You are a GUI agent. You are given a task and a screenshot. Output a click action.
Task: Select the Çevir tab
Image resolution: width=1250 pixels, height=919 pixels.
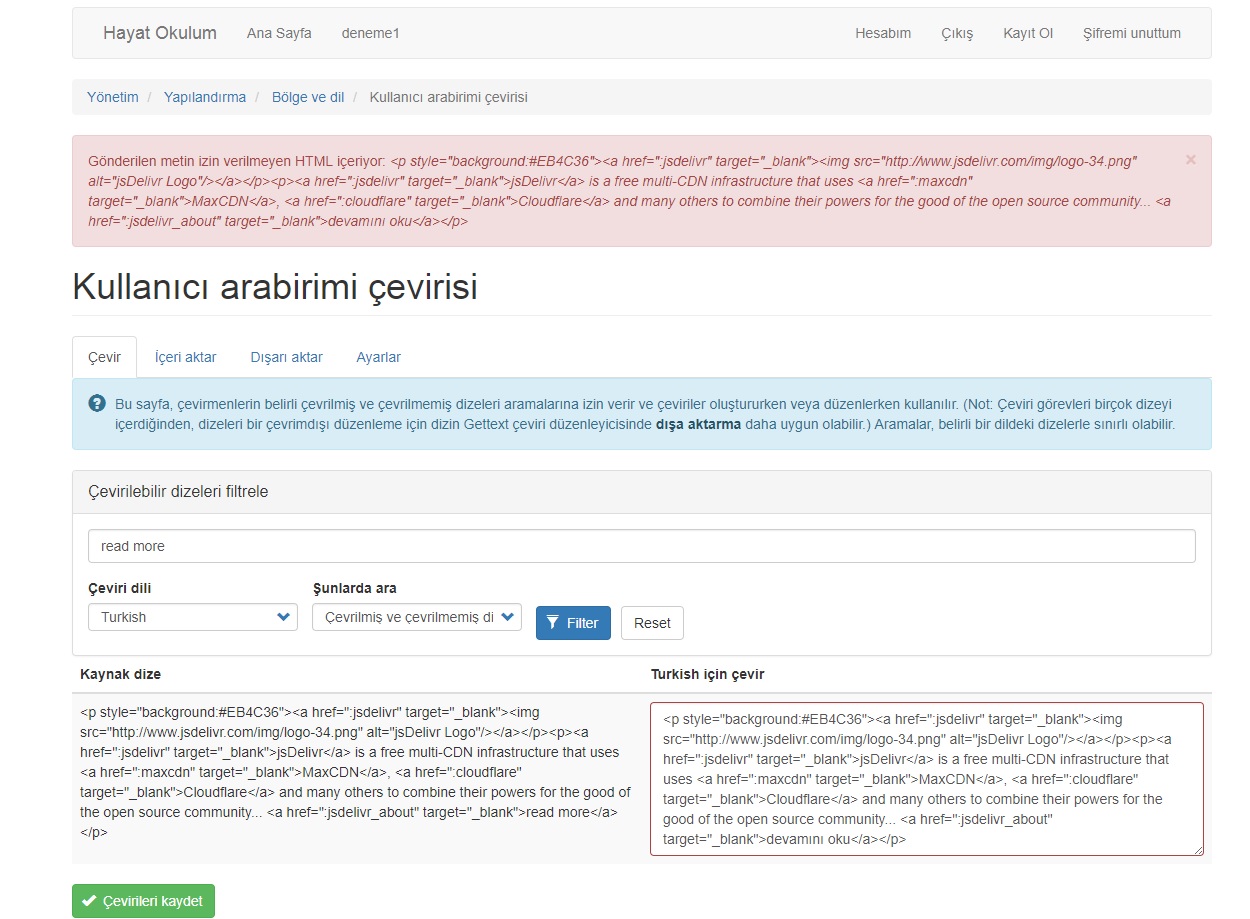104,357
